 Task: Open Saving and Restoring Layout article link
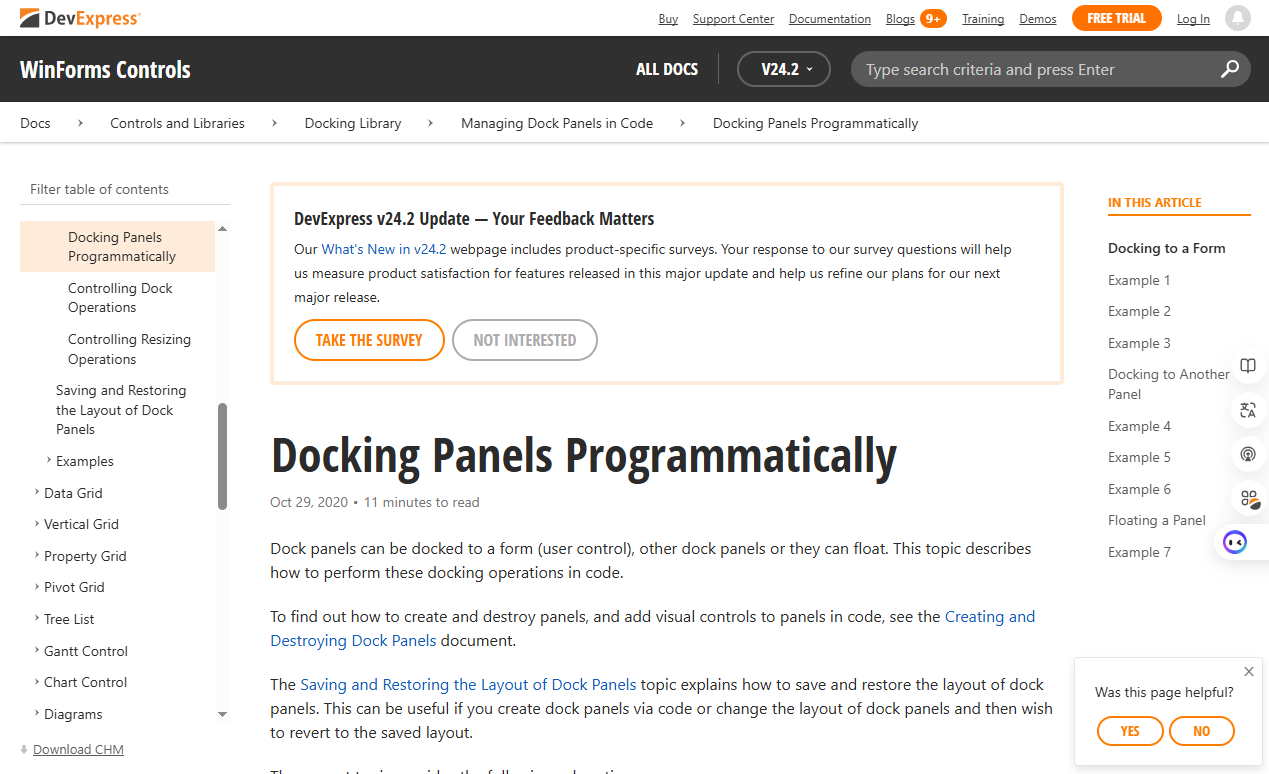click(468, 684)
